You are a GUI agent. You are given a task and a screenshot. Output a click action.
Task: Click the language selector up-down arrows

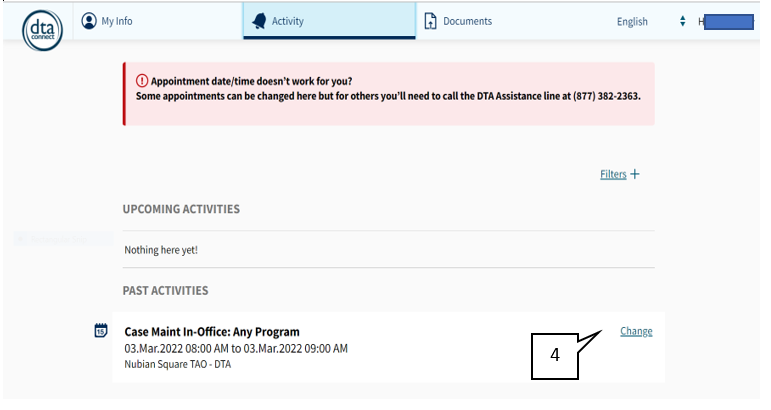682,21
